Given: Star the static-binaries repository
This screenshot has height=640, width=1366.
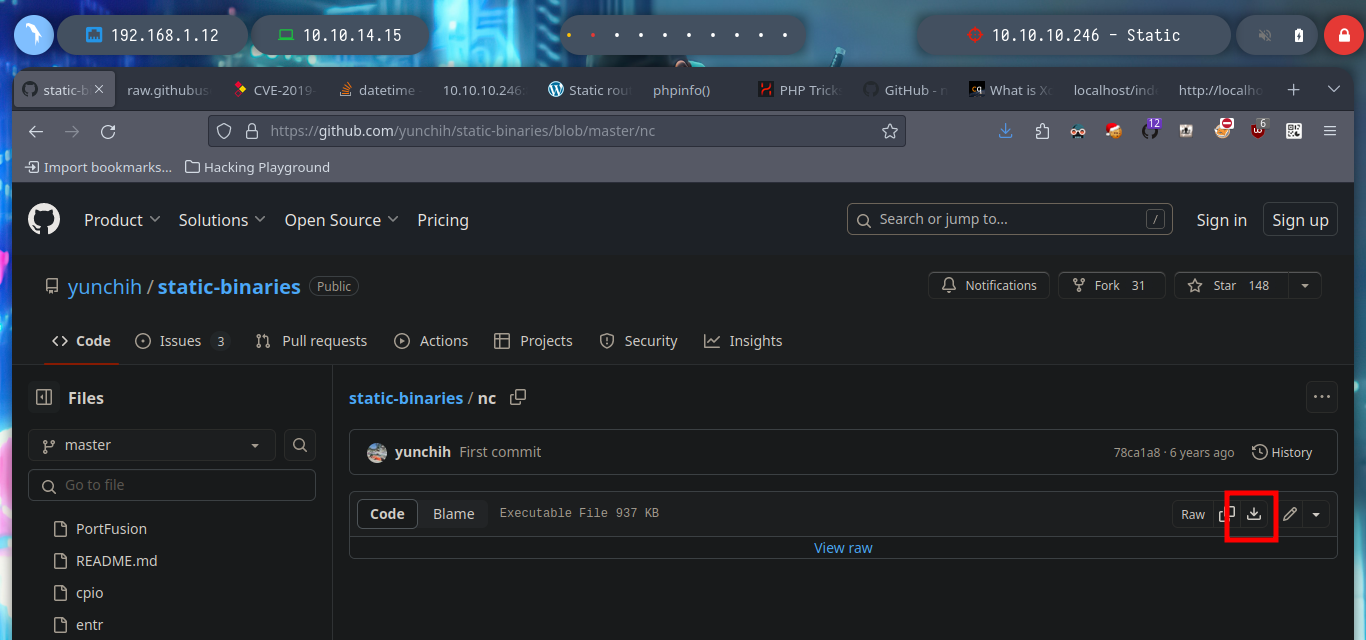Looking at the screenshot, I should 1232,285.
